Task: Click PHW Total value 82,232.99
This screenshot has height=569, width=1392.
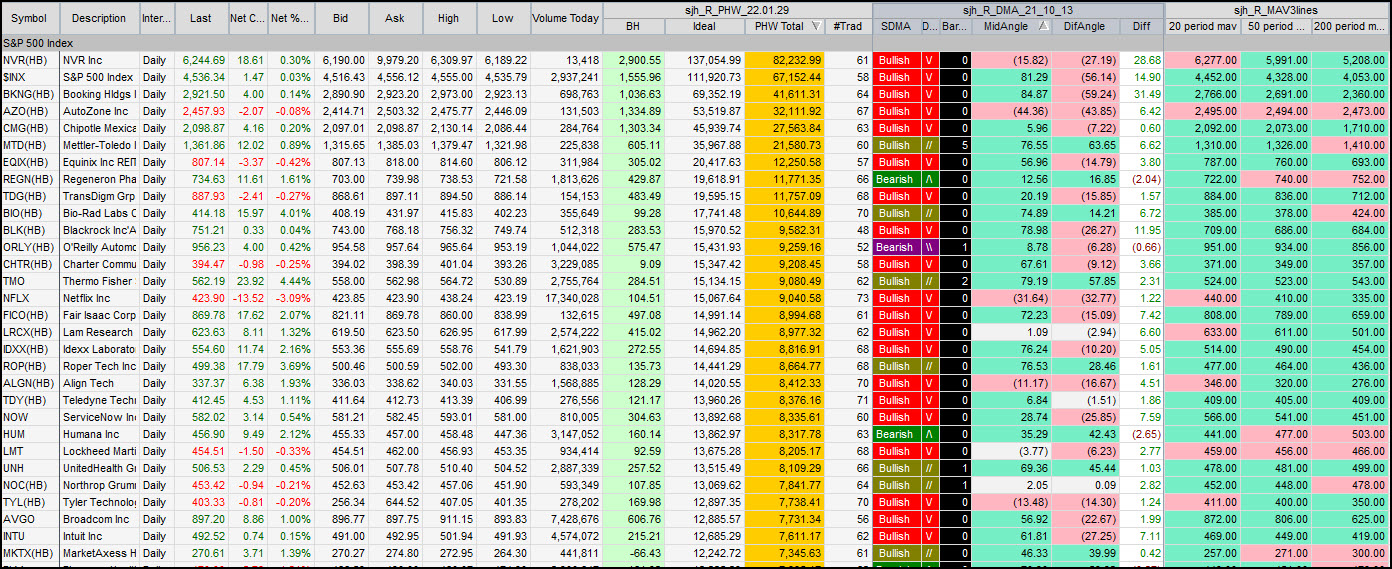Action: pos(785,61)
